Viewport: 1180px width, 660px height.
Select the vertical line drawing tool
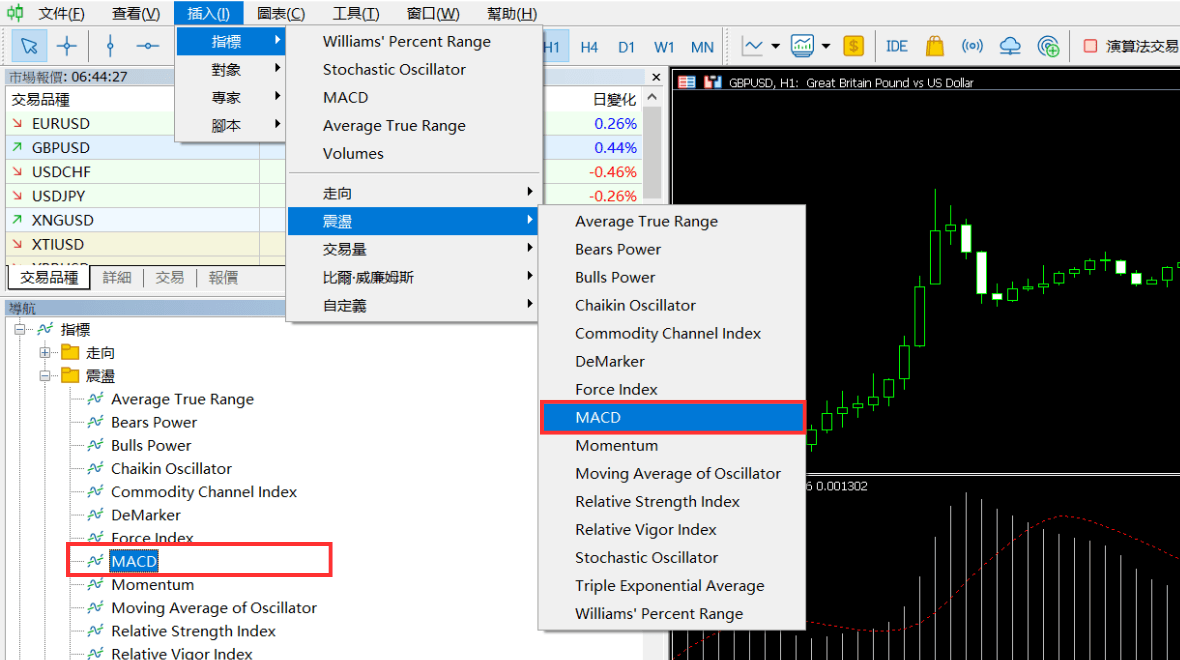coord(109,46)
